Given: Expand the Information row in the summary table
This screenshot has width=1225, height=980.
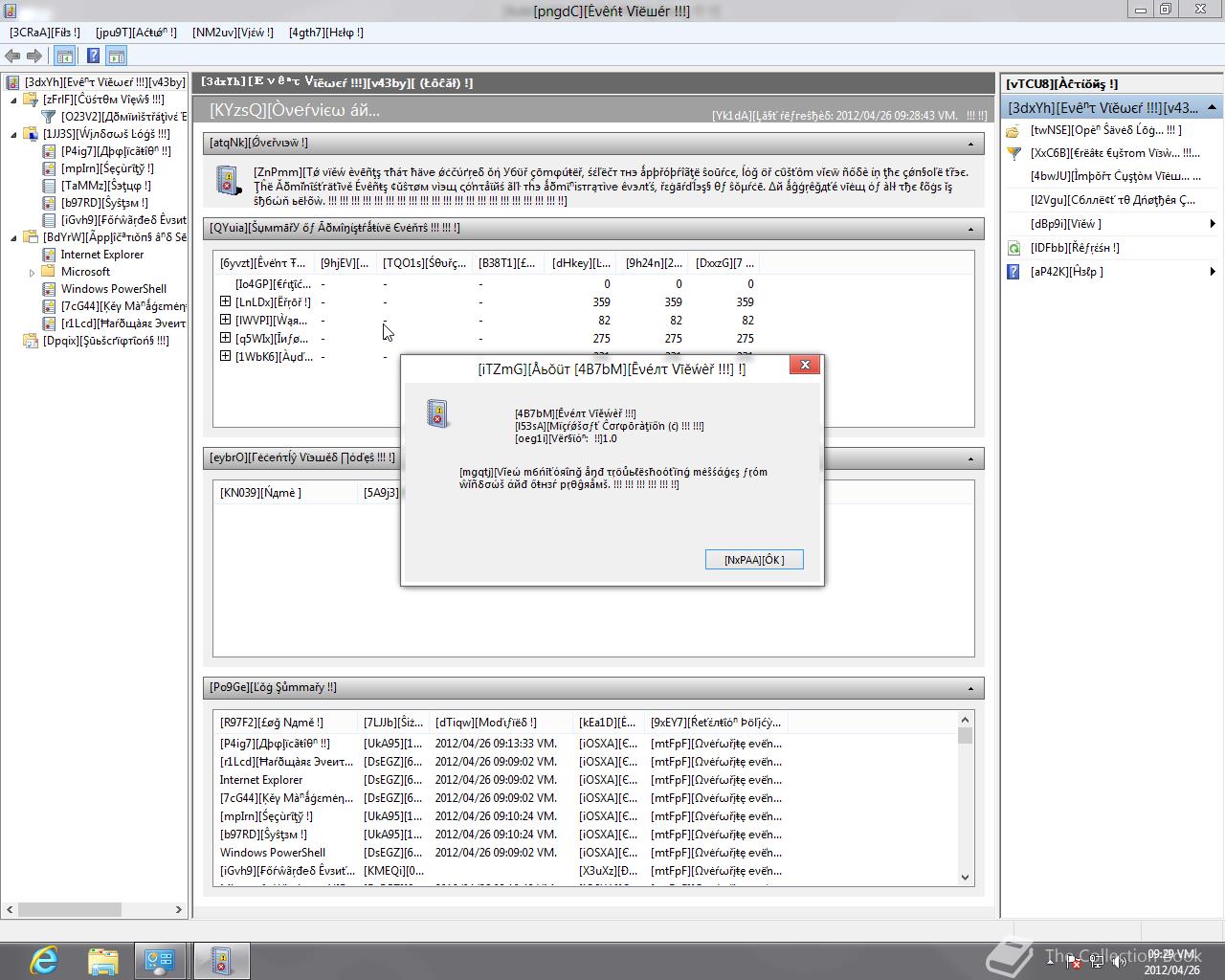Looking at the screenshot, I should coord(226,338).
